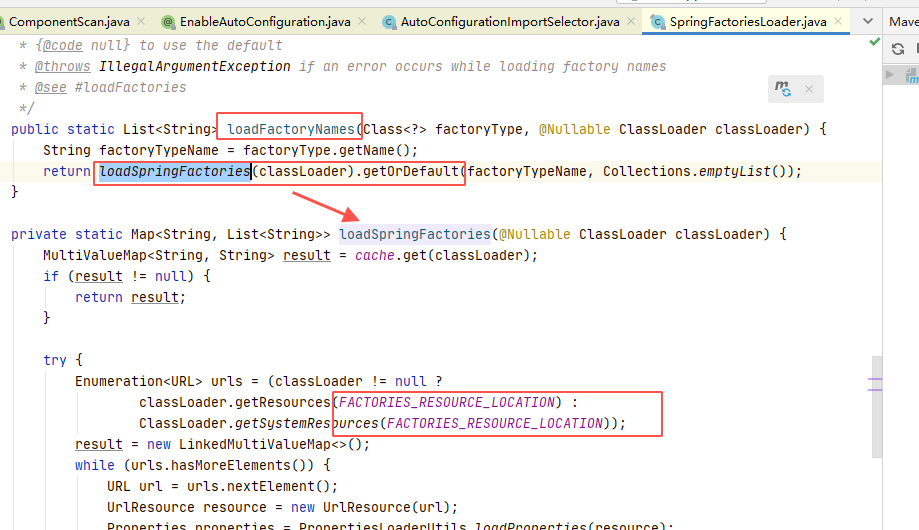919x530 pixels.
Task: Click 'return result;' statement
Action: coord(130,297)
